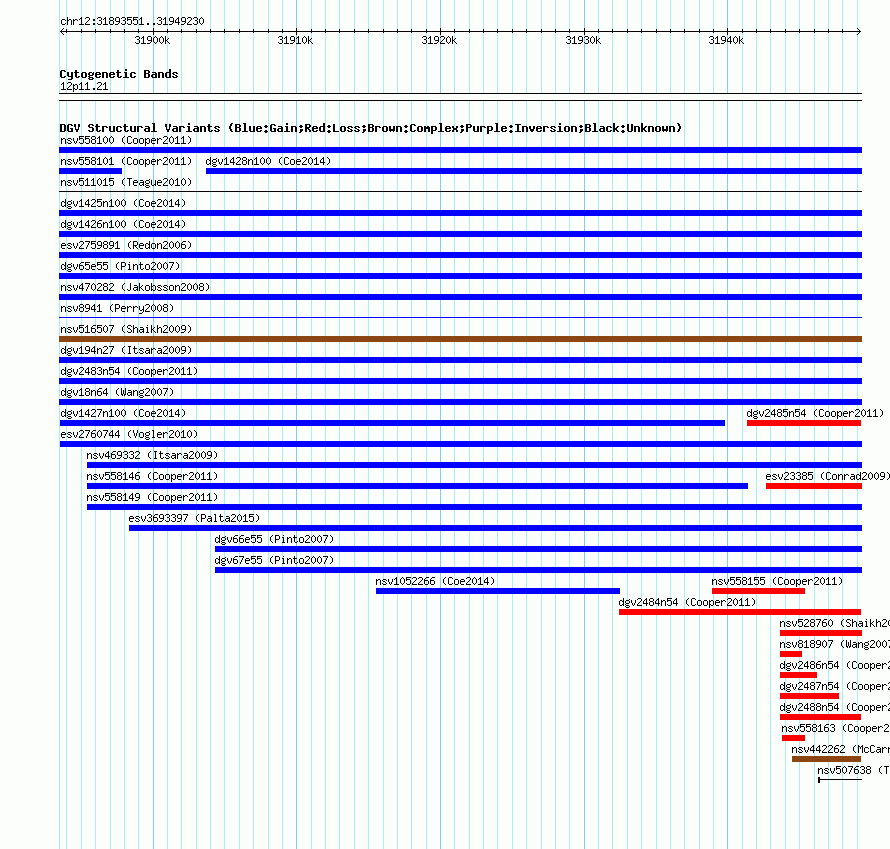The height and width of the screenshot is (849, 890).
Task: Select the short blue nsv558101 gain bar
Action: [x=91, y=171]
